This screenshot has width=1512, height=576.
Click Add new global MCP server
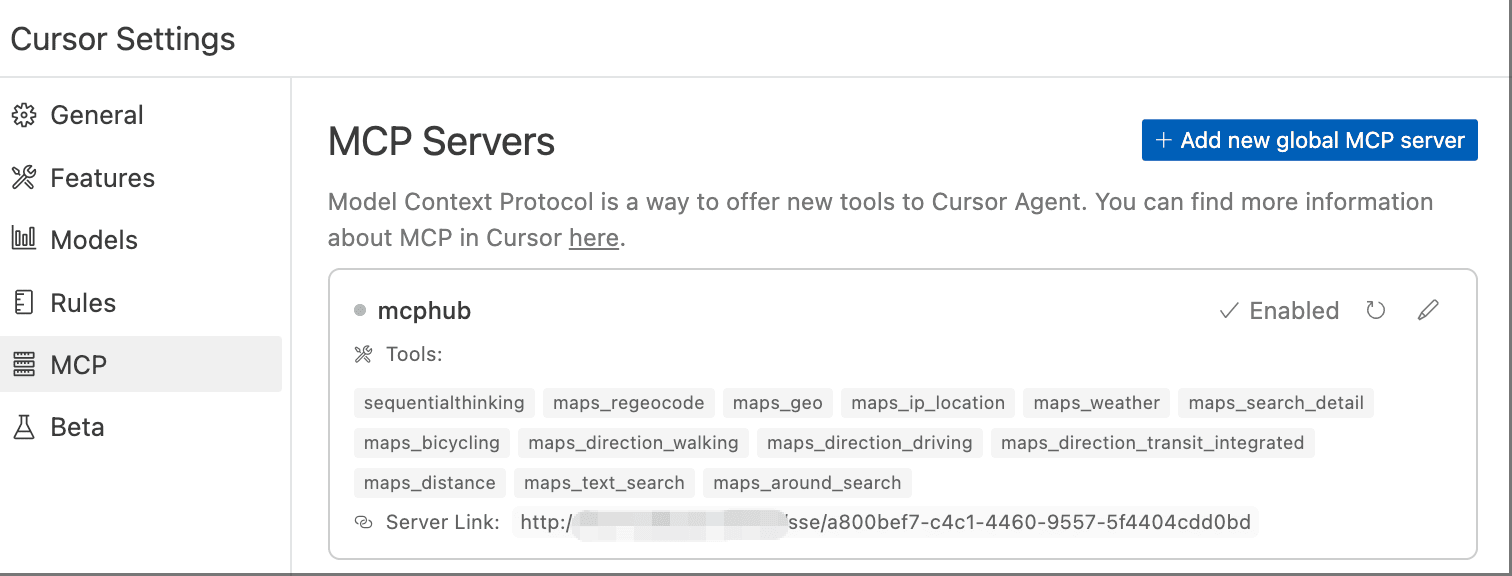(x=1309, y=139)
